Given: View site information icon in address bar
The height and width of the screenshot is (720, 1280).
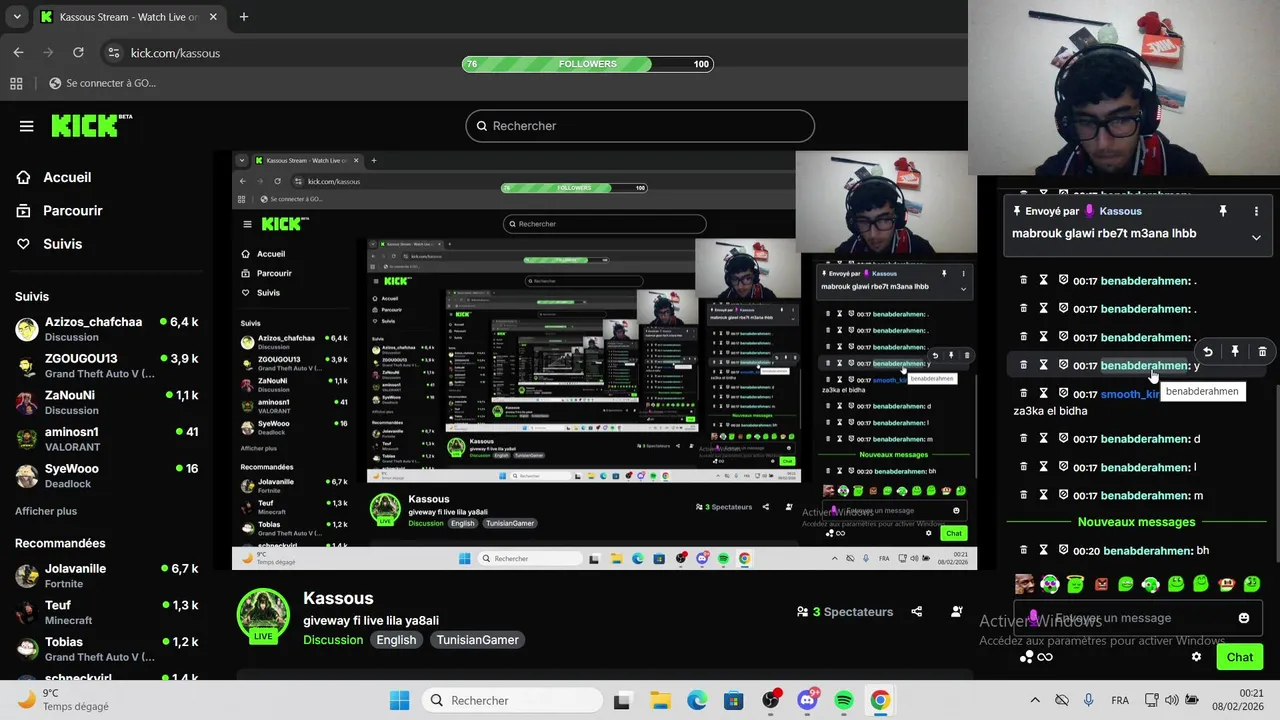Looking at the screenshot, I should pos(114,53).
